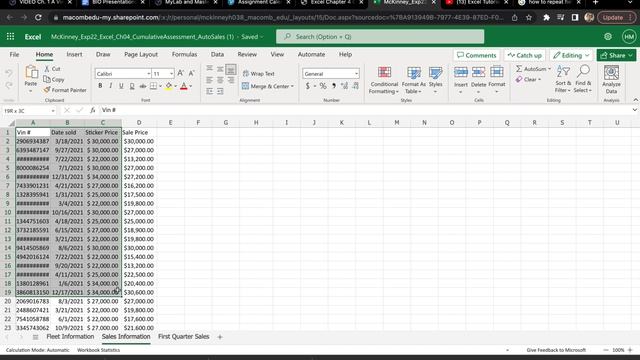Switch to the Data ribbon tab
The image size is (640, 360).
[217, 54]
